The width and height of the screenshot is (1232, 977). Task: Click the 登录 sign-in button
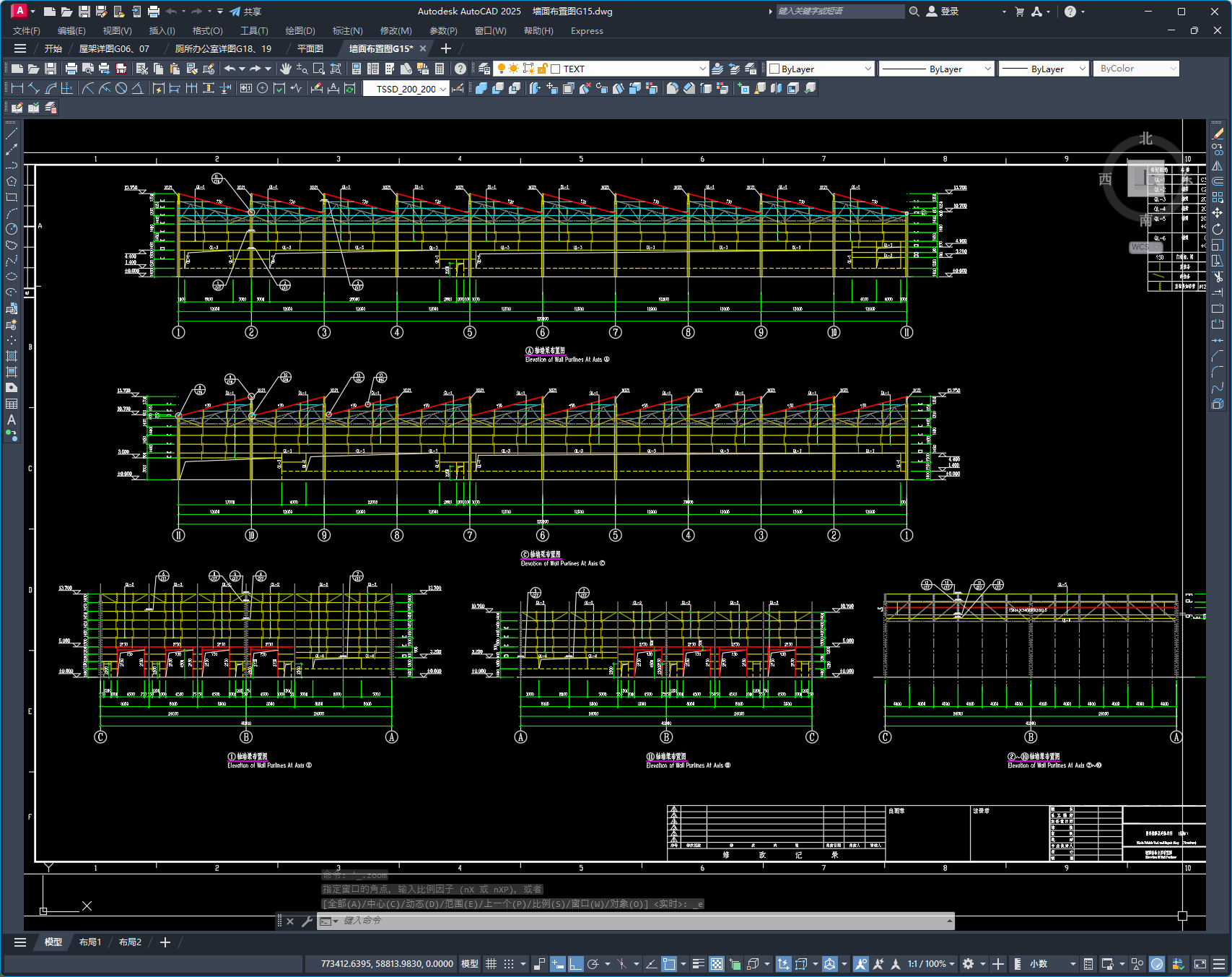tap(943, 12)
